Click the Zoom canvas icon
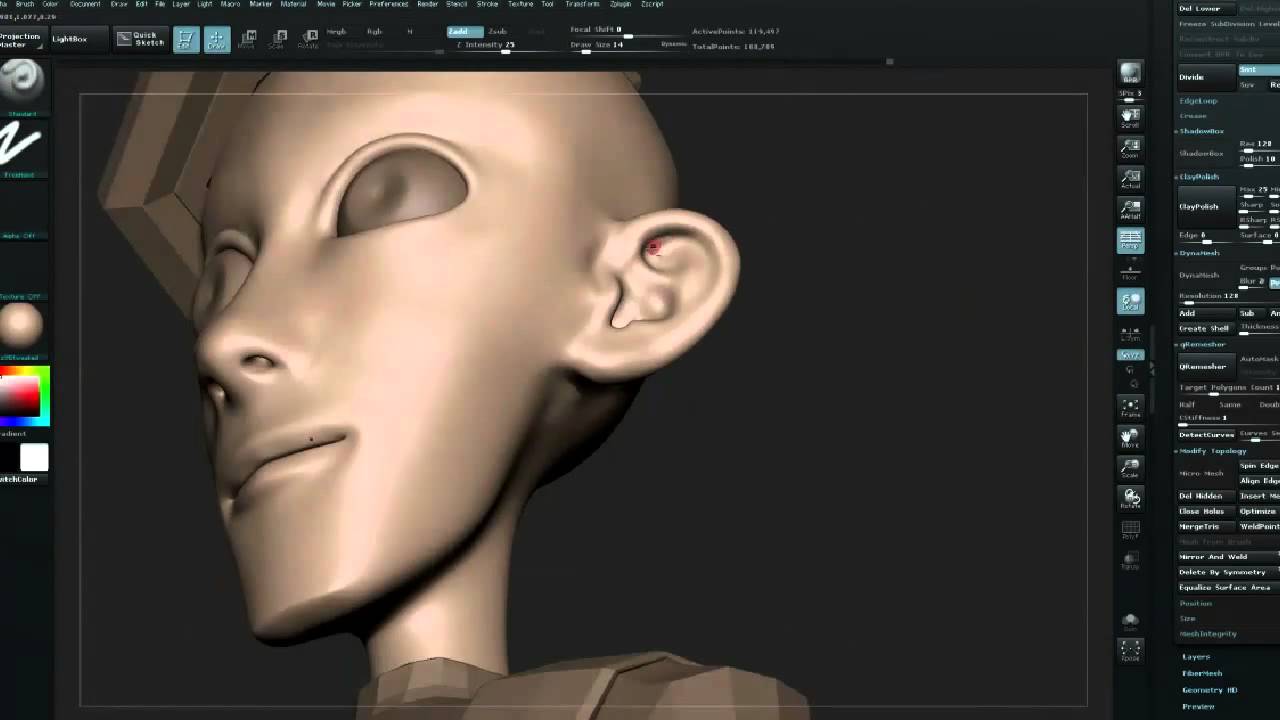Viewport: 1280px width, 720px height. 1130,148
